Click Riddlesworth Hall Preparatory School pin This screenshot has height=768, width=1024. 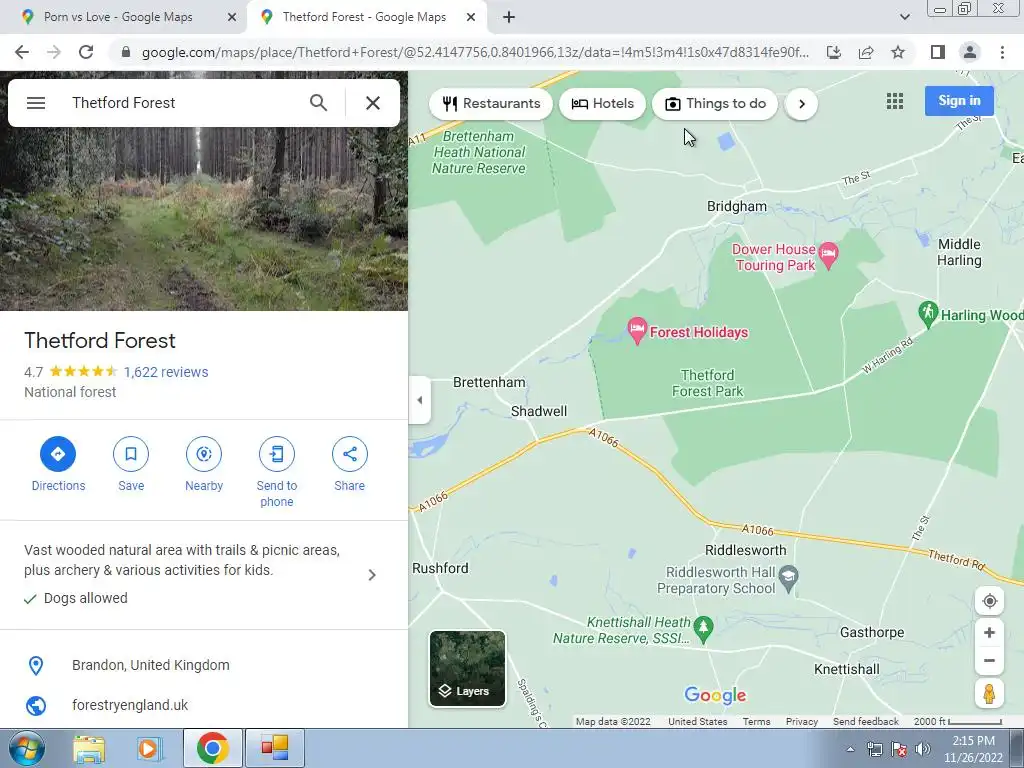click(x=789, y=578)
